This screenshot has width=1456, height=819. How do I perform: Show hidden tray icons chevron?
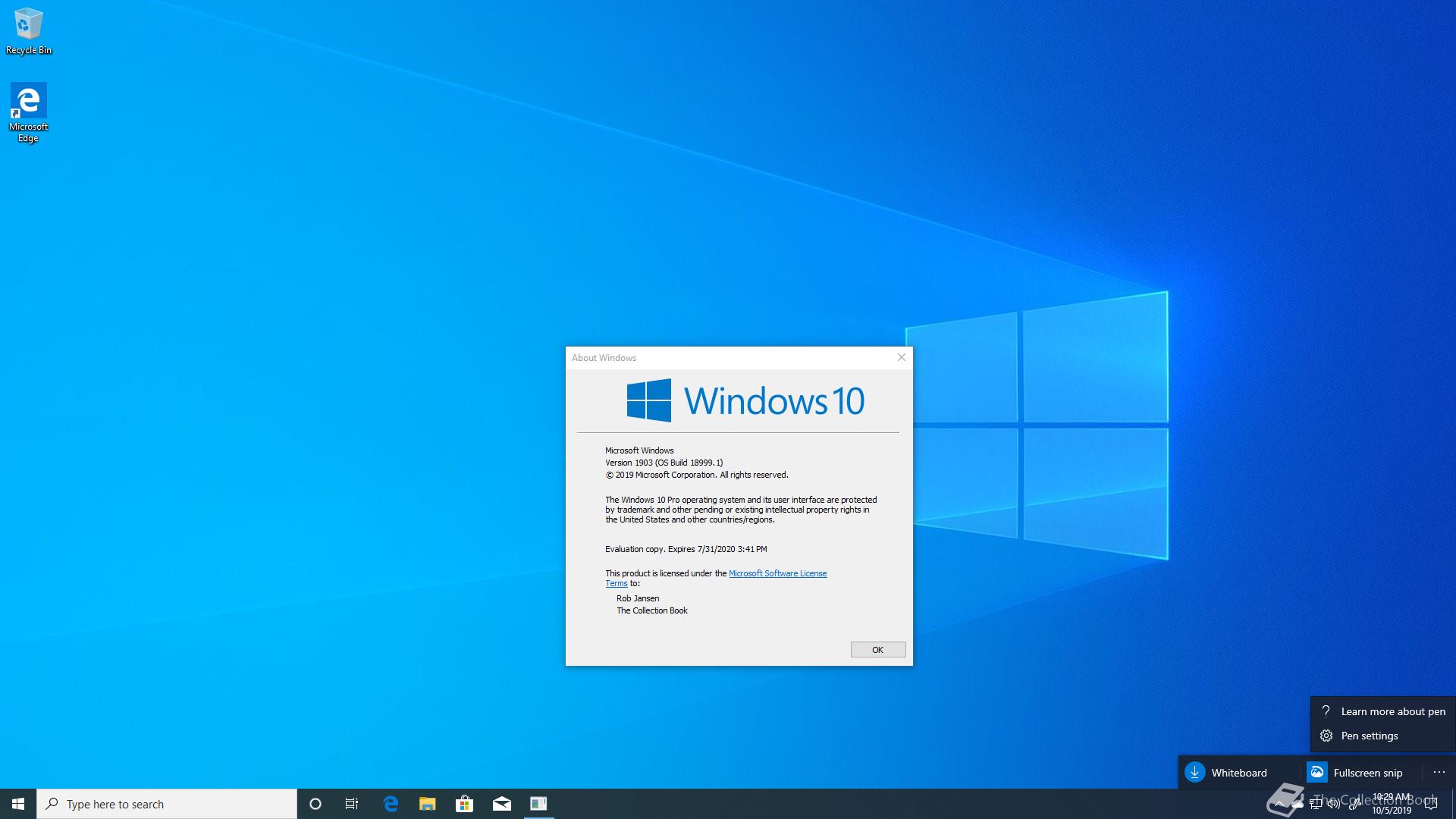[1279, 804]
